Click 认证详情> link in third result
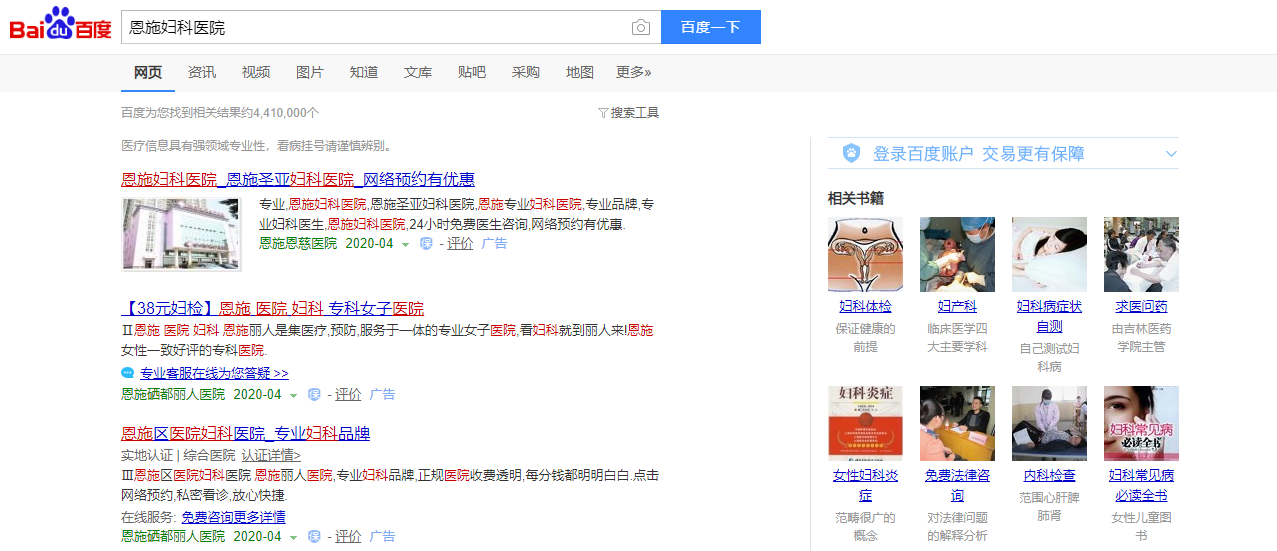Viewport: 1277px width, 551px height. 271,455
